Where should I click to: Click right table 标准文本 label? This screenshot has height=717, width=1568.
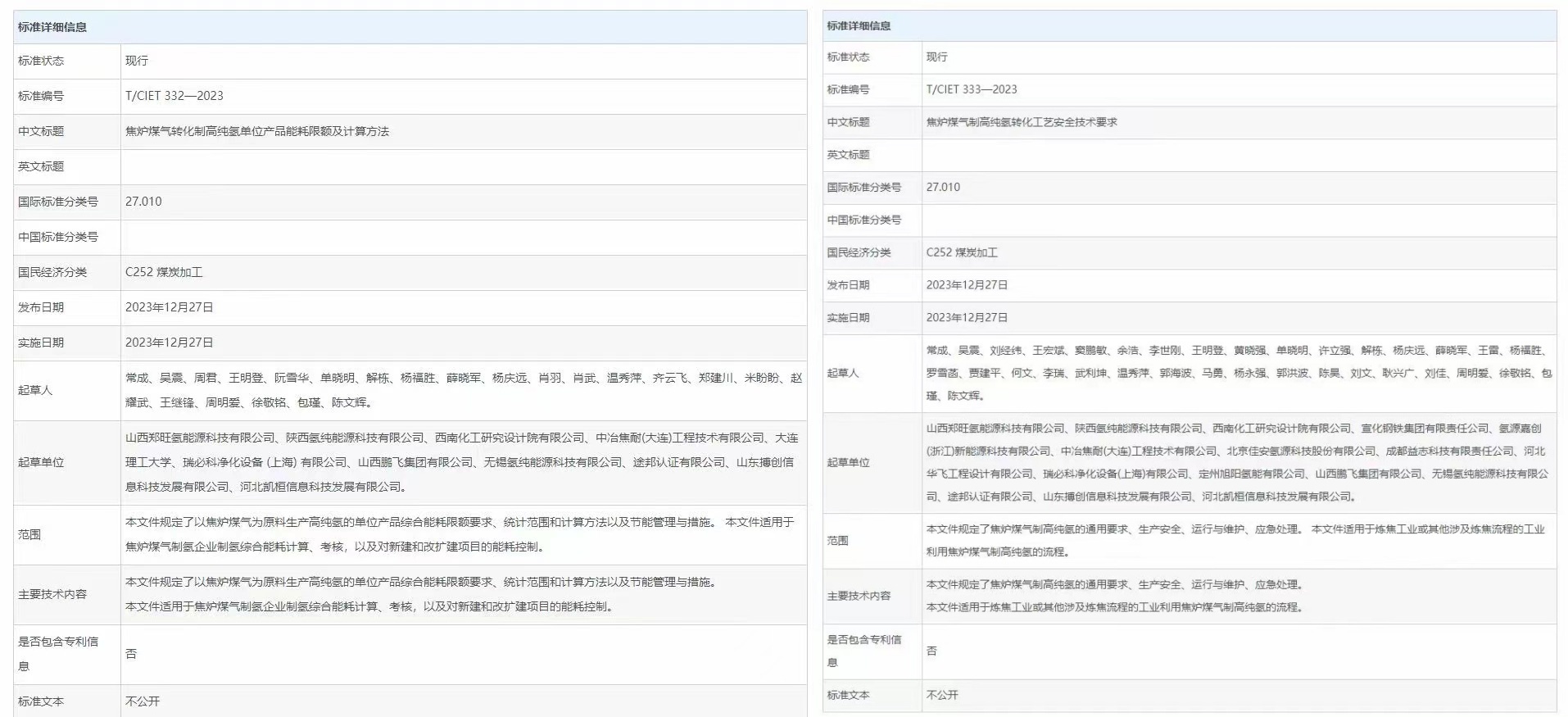(x=848, y=695)
